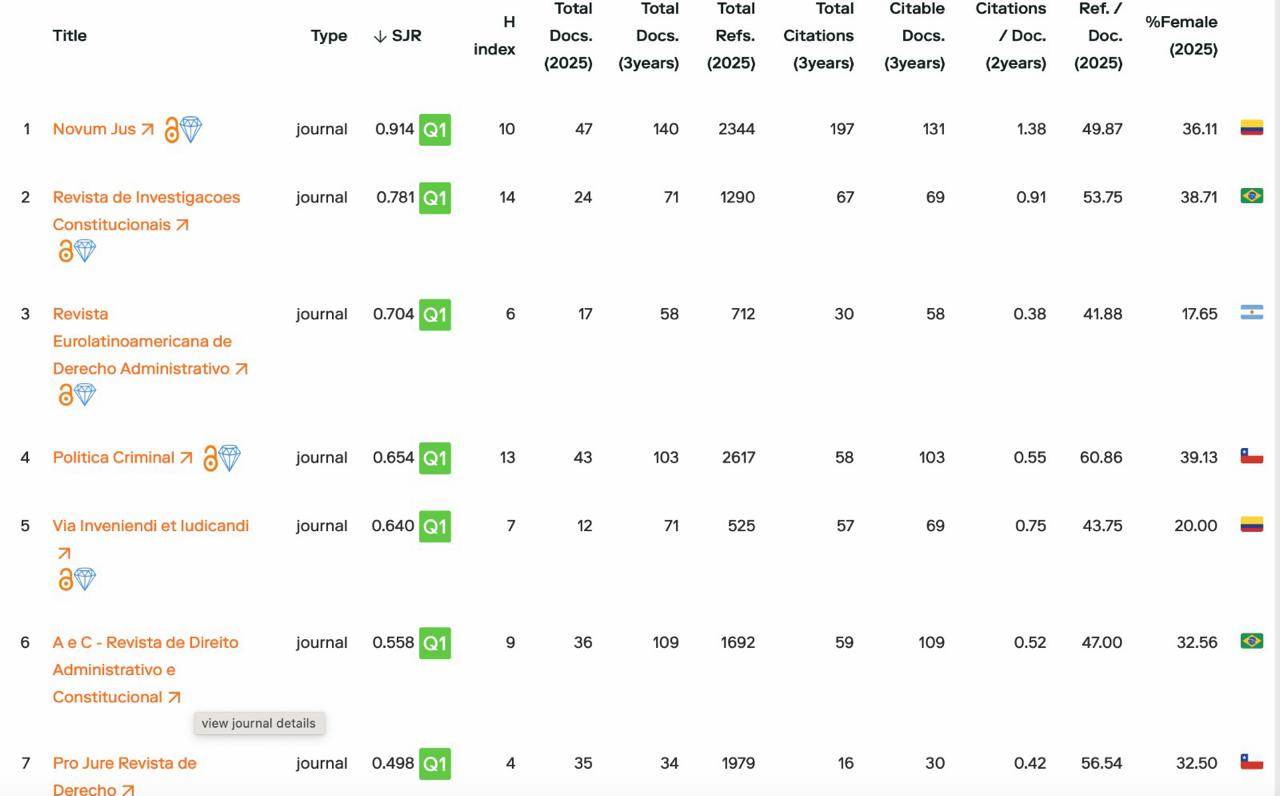Click the open access icon under Via Inveniendi

(x=65, y=579)
